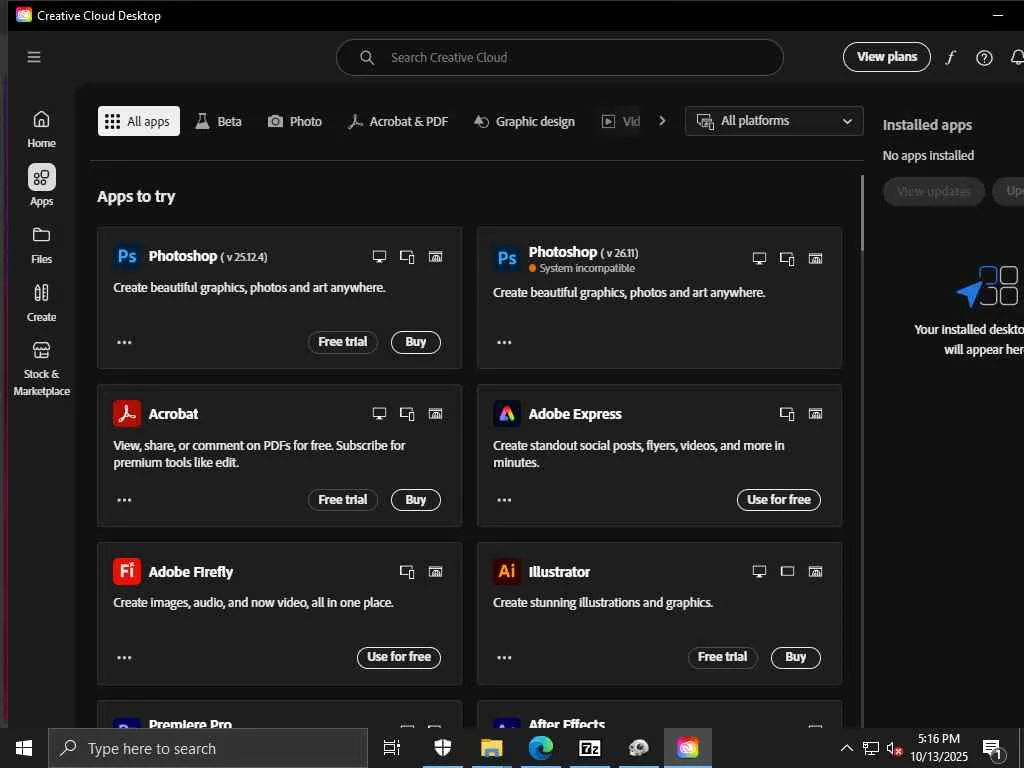Buy Photoshop v25.12.4
Viewport: 1024px width, 768px height.
pos(416,342)
